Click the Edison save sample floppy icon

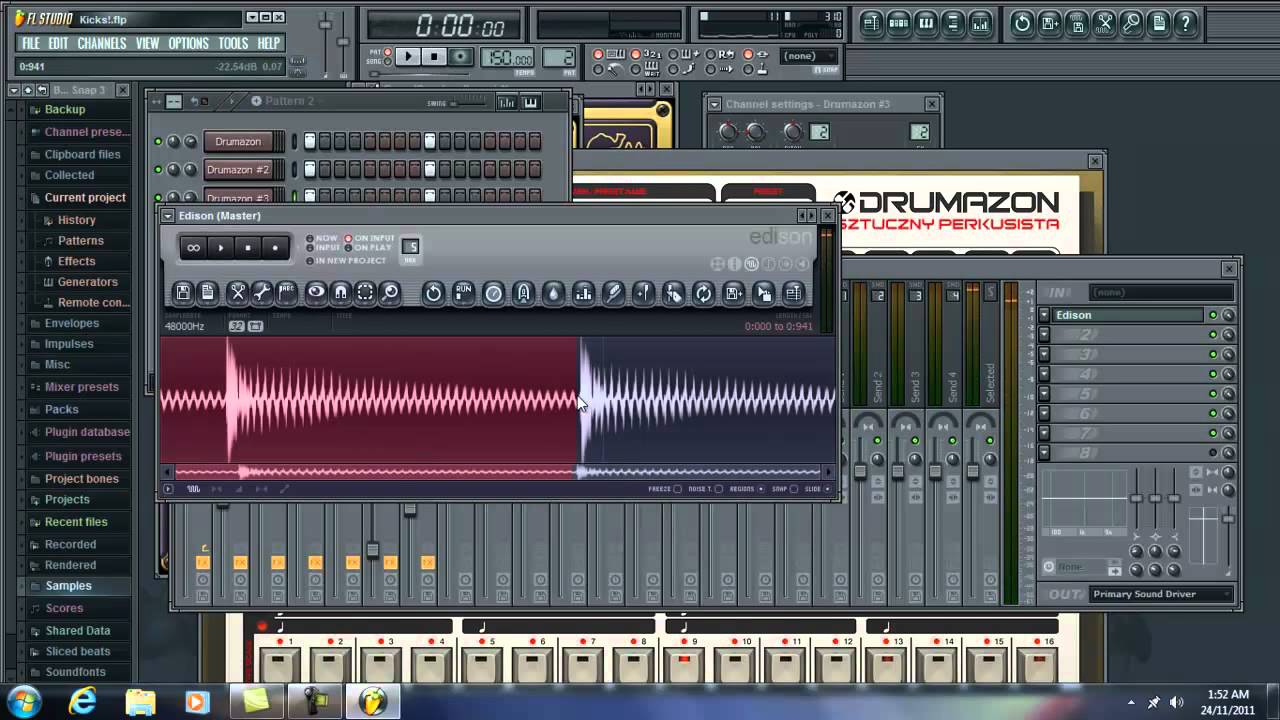183,293
